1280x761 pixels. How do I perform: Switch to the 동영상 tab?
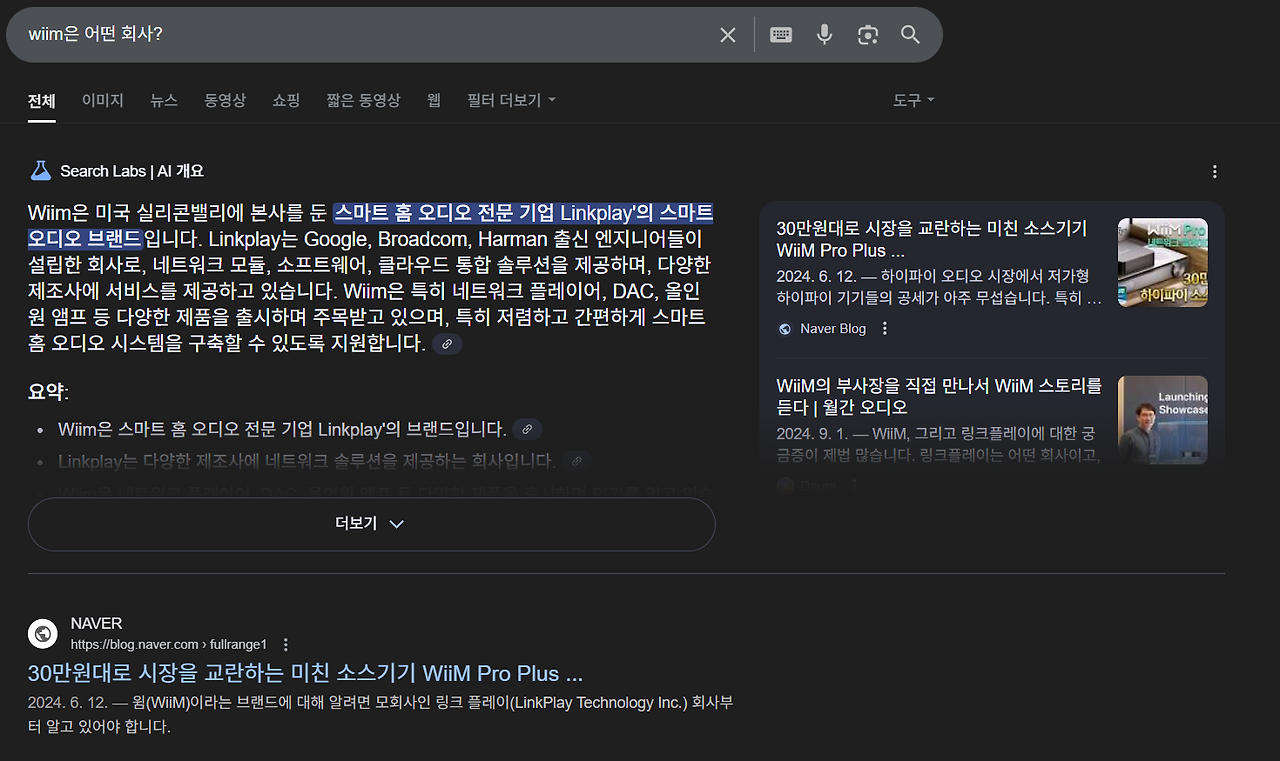(225, 100)
